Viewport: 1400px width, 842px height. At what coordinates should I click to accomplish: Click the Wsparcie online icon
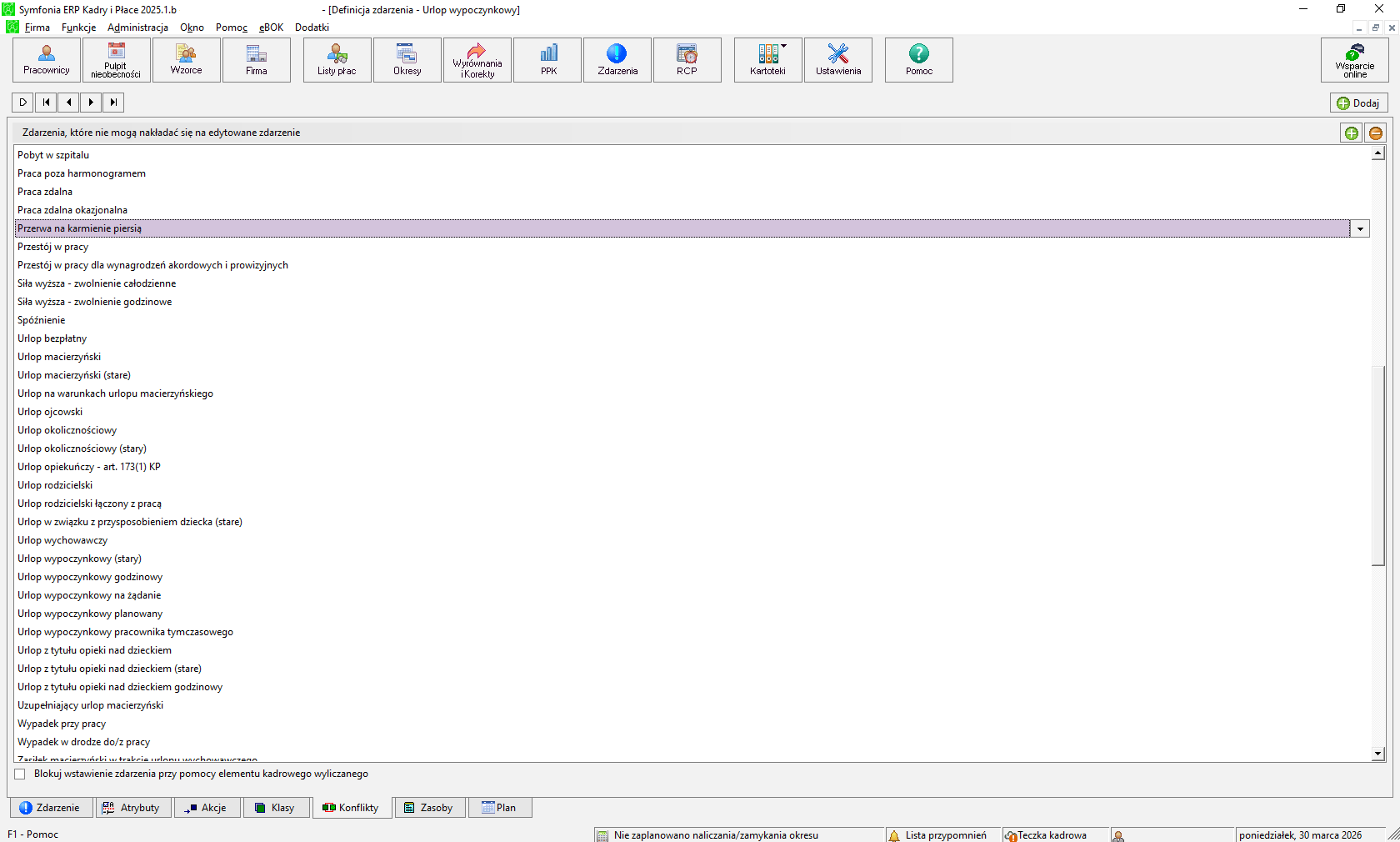point(1354,60)
